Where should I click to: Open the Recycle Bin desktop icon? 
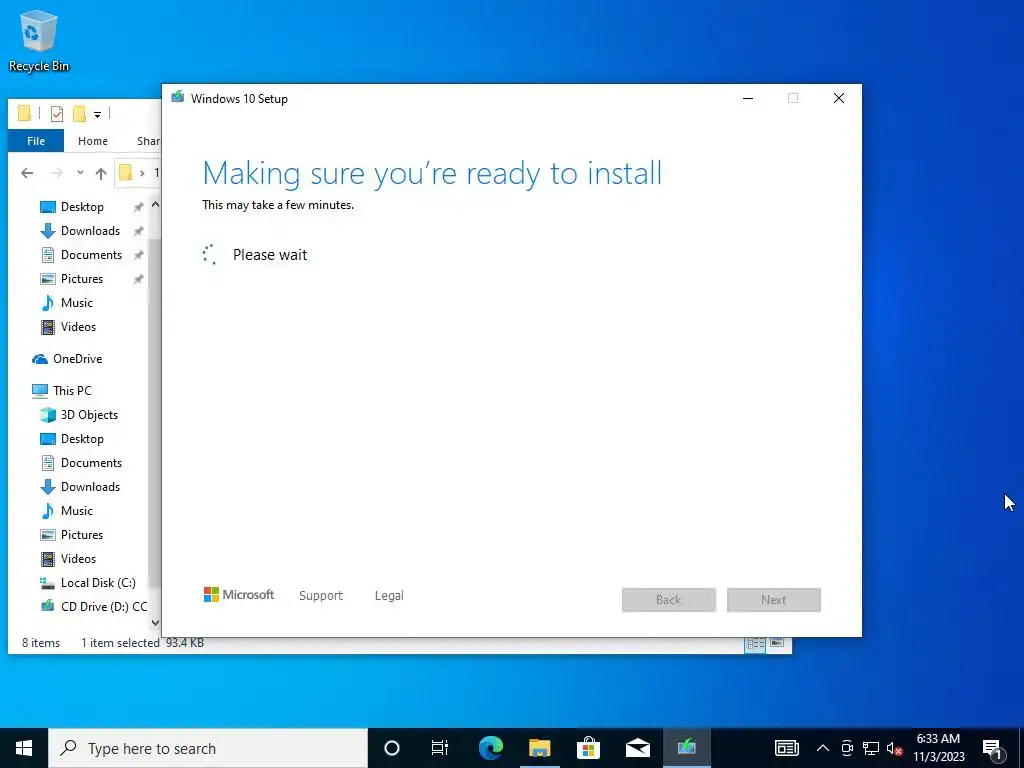(x=39, y=40)
